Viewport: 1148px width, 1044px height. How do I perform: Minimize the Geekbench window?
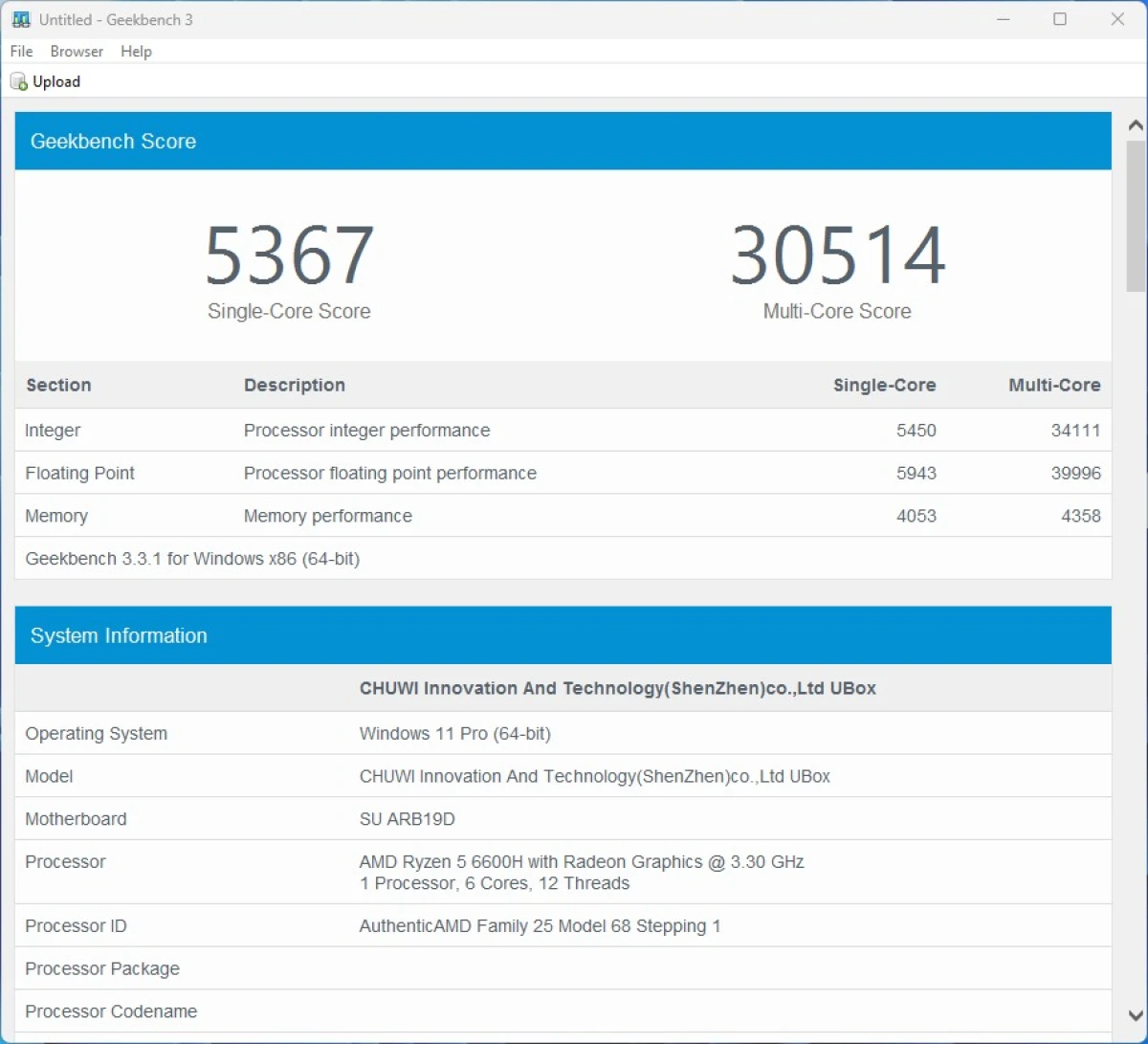point(1003,19)
